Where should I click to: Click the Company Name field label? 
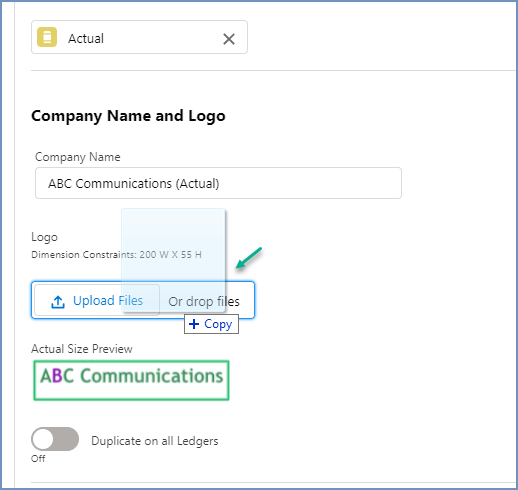coord(78,157)
